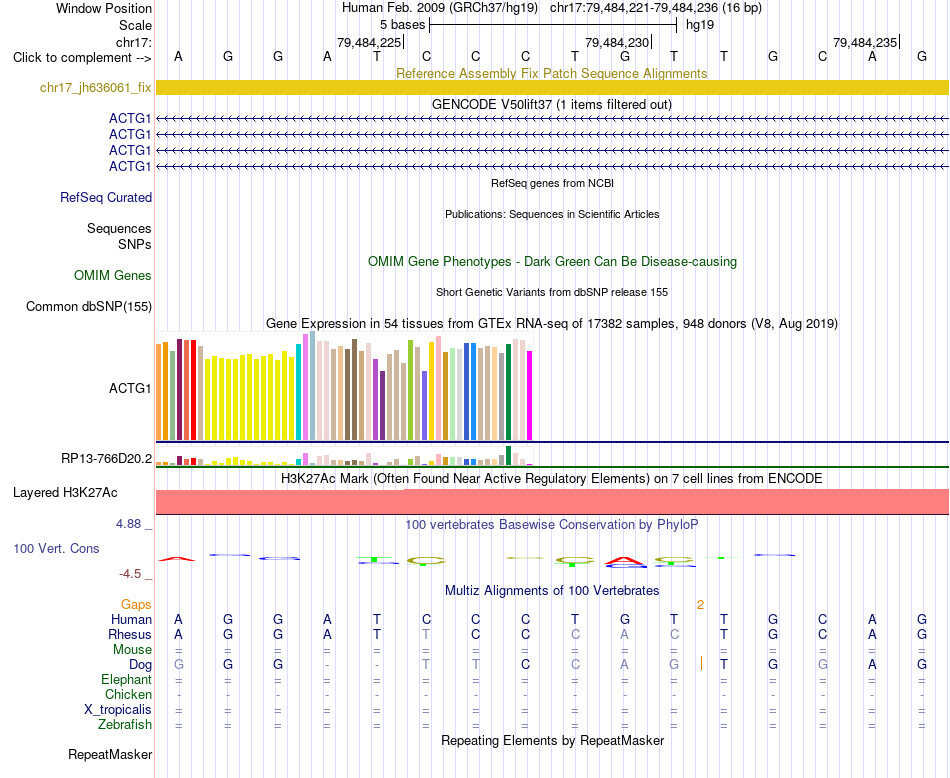Select the 'Rhesus' alignment row label
Screen dimensions: 950x778
(130, 634)
